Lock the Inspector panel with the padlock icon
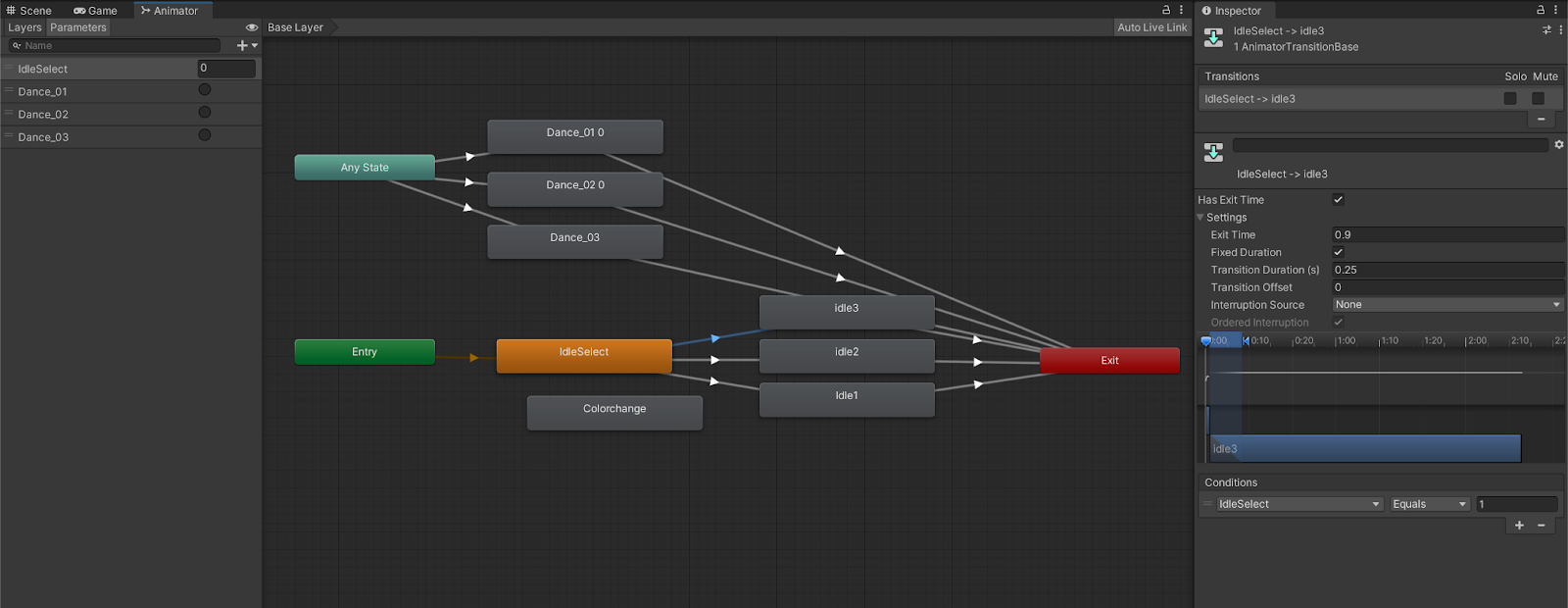The image size is (1568, 608). 1541,10
